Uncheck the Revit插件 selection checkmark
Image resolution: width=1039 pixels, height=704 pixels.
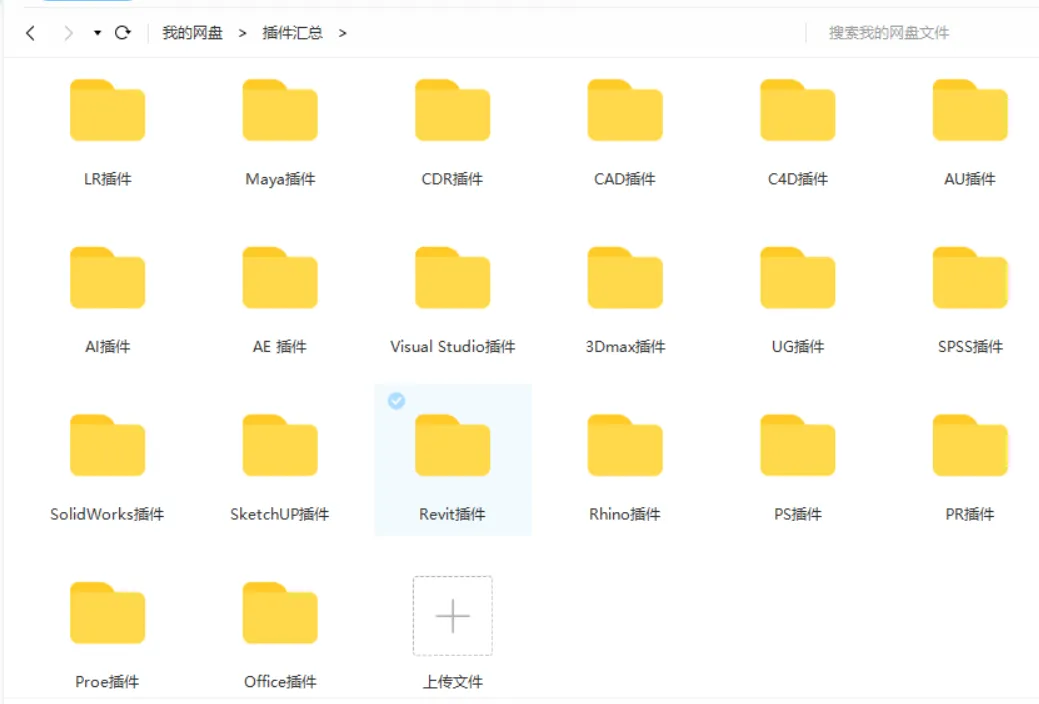(396, 400)
